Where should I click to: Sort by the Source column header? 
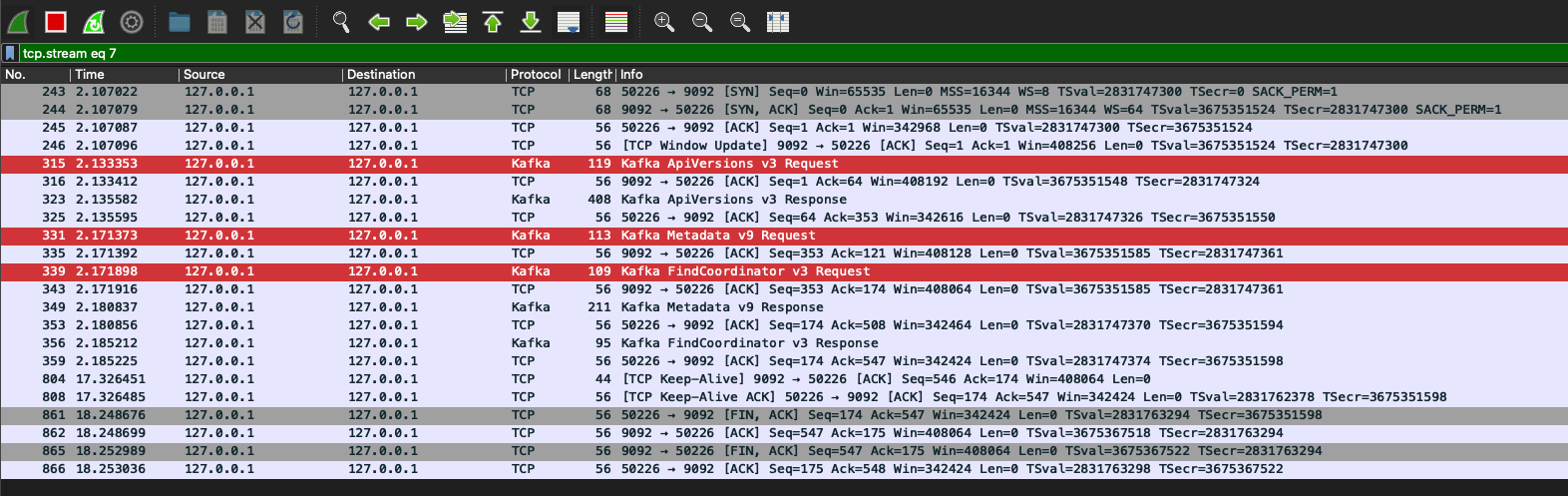(x=260, y=74)
